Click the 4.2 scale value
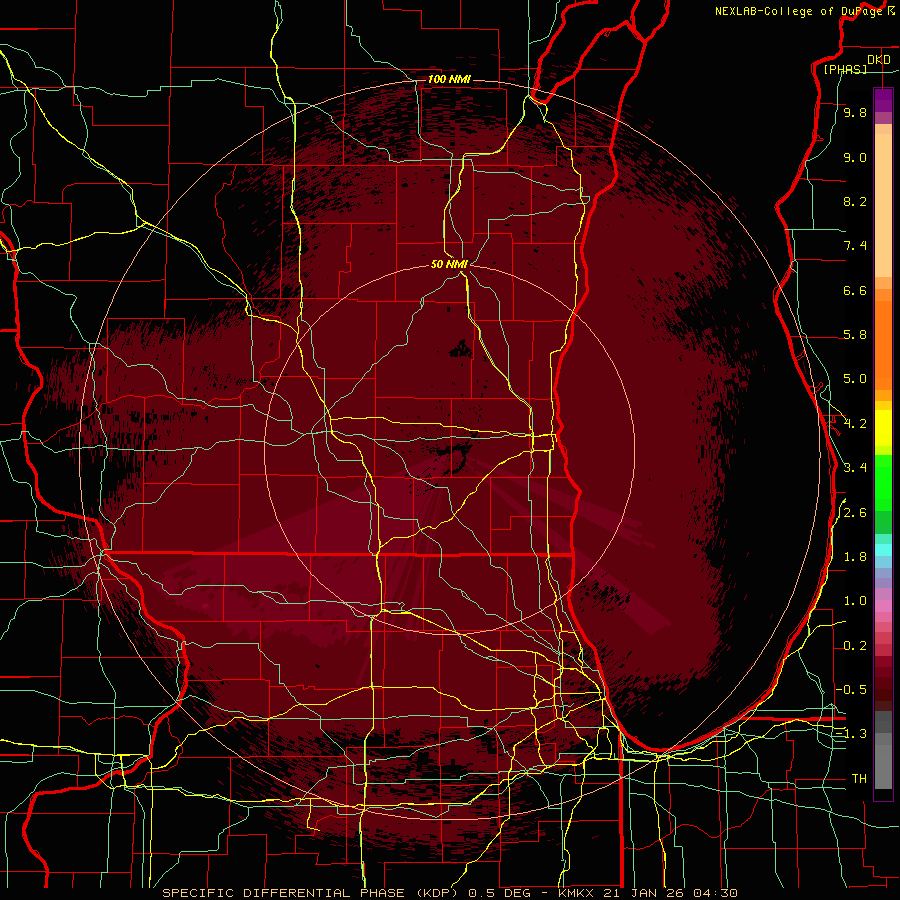Image resolution: width=900 pixels, height=900 pixels. (855, 424)
